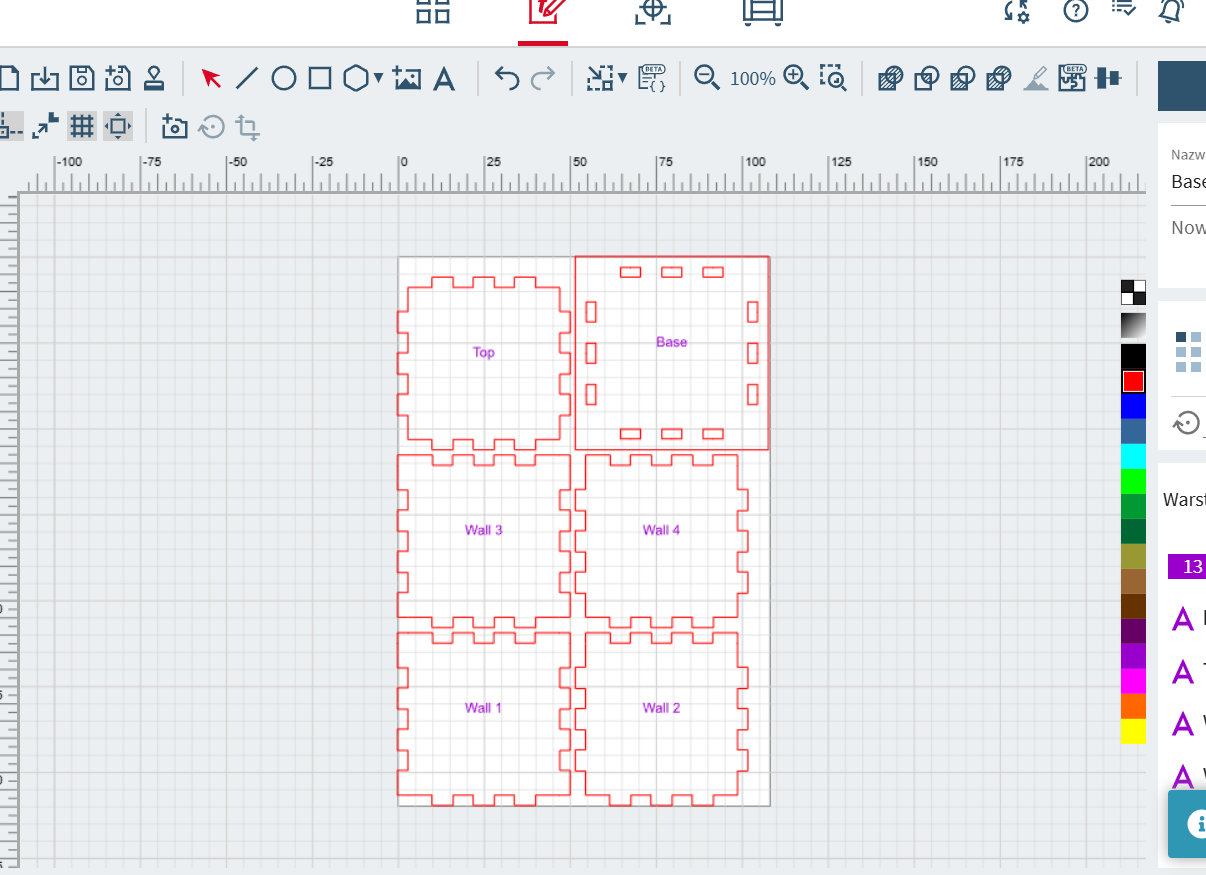Click the 100% zoom level value
Viewport: 1206px width, 875px height.
[x=752, y=78]
